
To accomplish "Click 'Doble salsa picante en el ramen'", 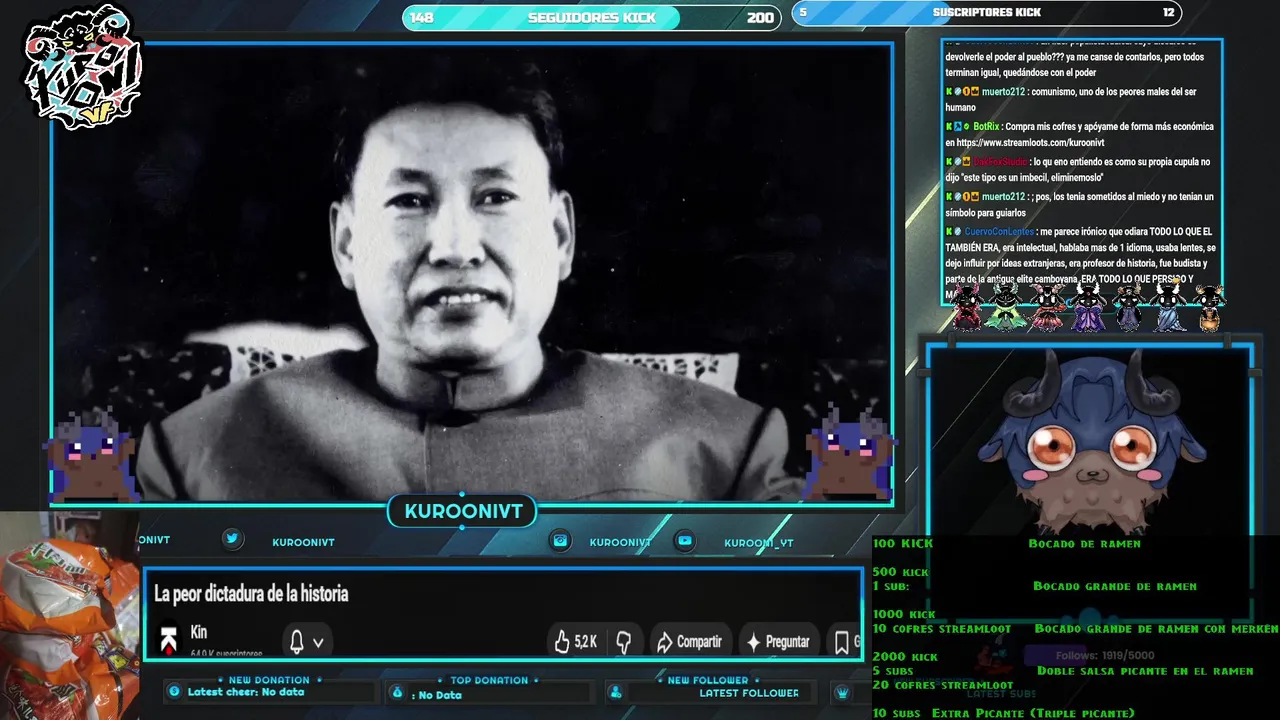I will coord(1145,671).
